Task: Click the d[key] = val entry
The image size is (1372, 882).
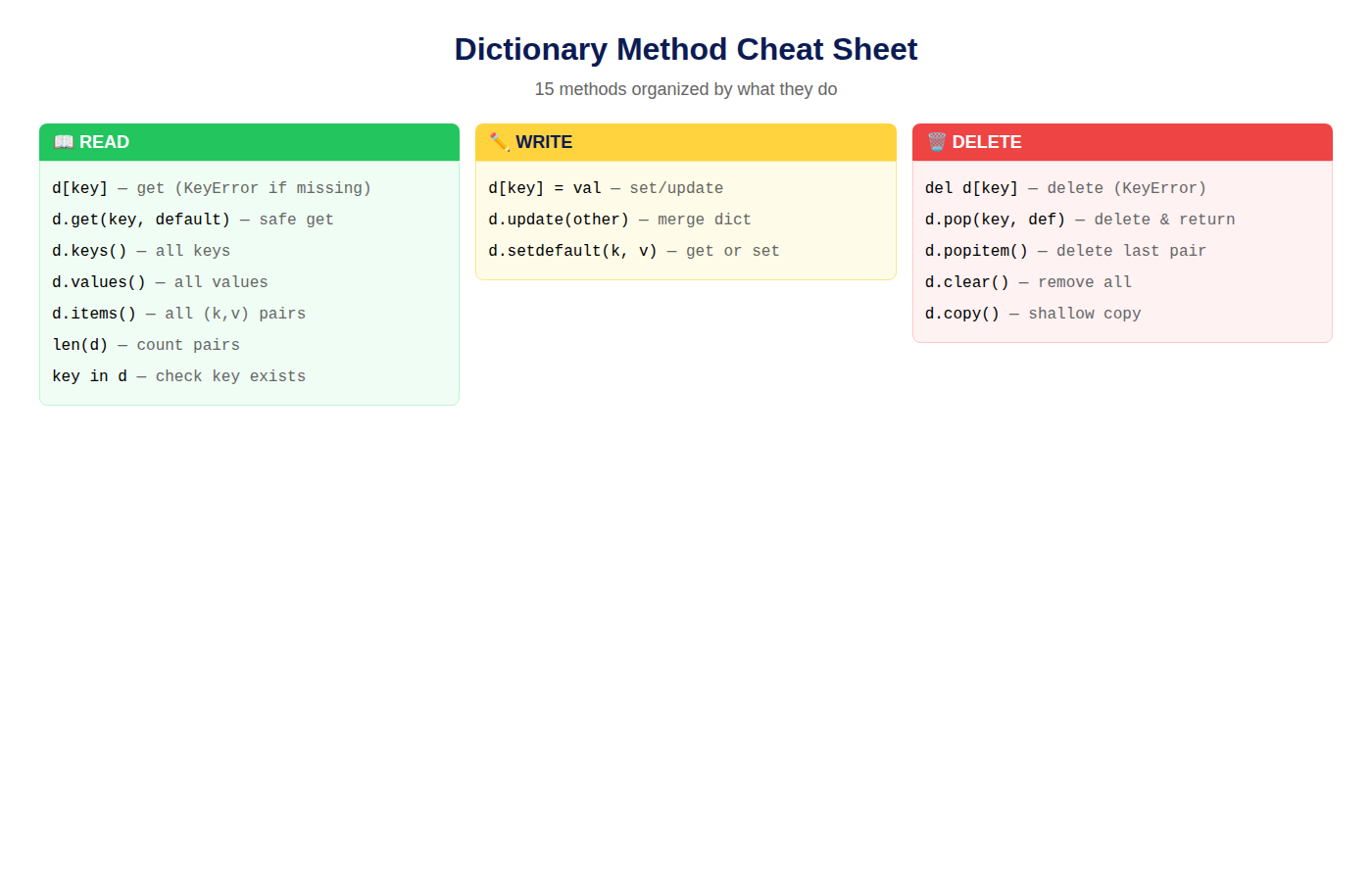Action: 606,188
